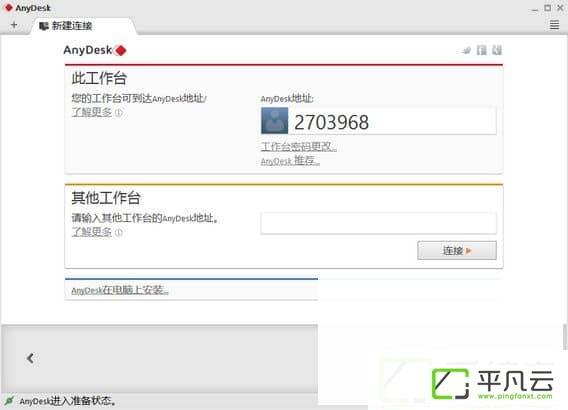Open a new tab with plus icon
Image resolution: width=568 pixels, height=410 pixels.
(x=14, y=25)
